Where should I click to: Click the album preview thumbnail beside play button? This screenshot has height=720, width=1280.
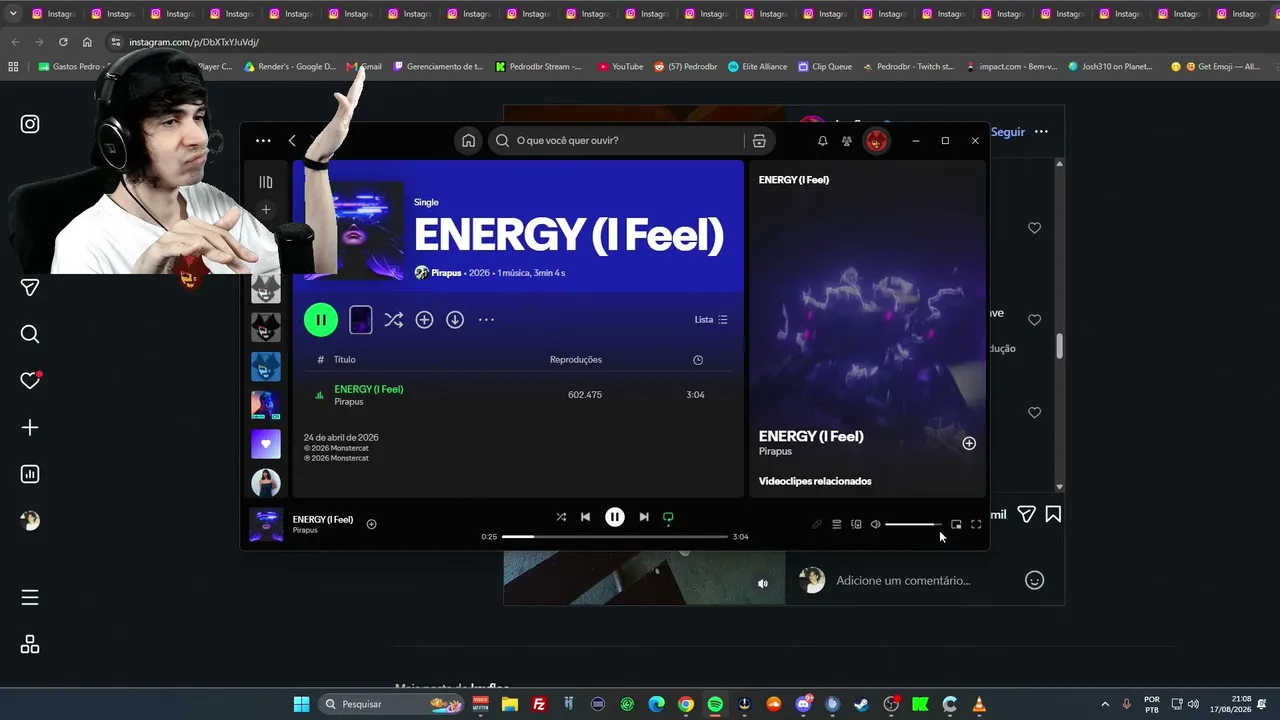tap(361, 320)
